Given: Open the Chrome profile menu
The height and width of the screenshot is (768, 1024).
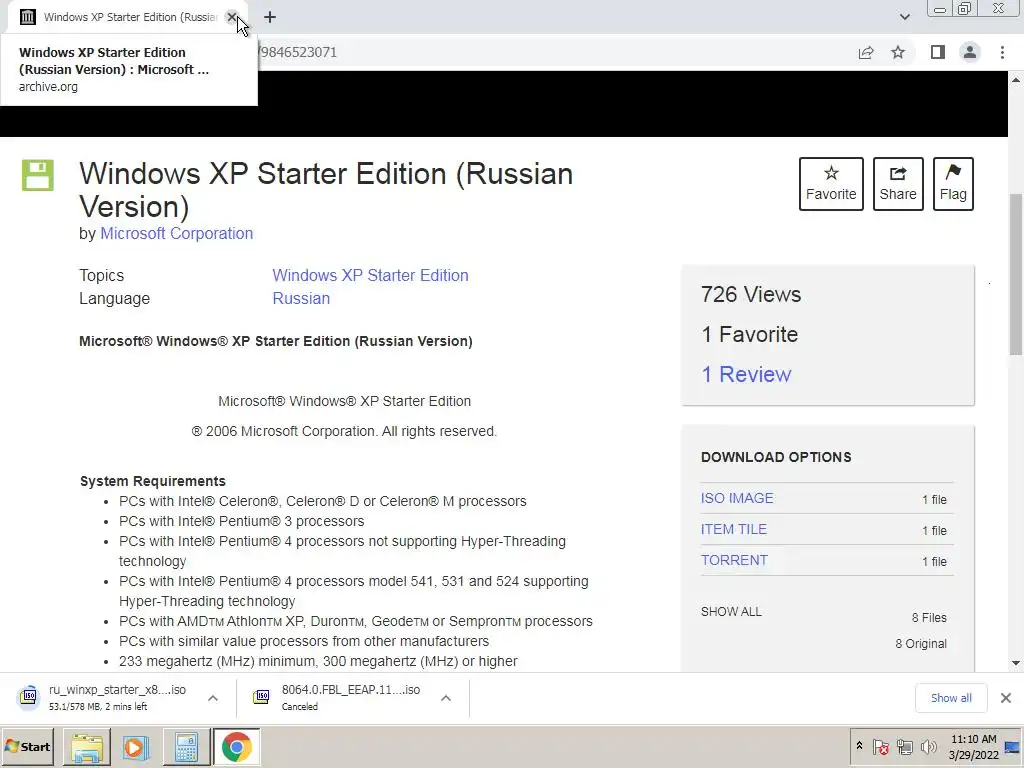Looking at the screenshot, I should pos(970,52).
